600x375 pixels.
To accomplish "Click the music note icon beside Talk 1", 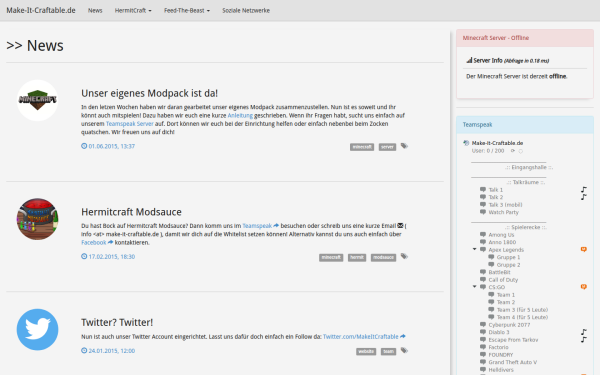I will coord(584,189).
